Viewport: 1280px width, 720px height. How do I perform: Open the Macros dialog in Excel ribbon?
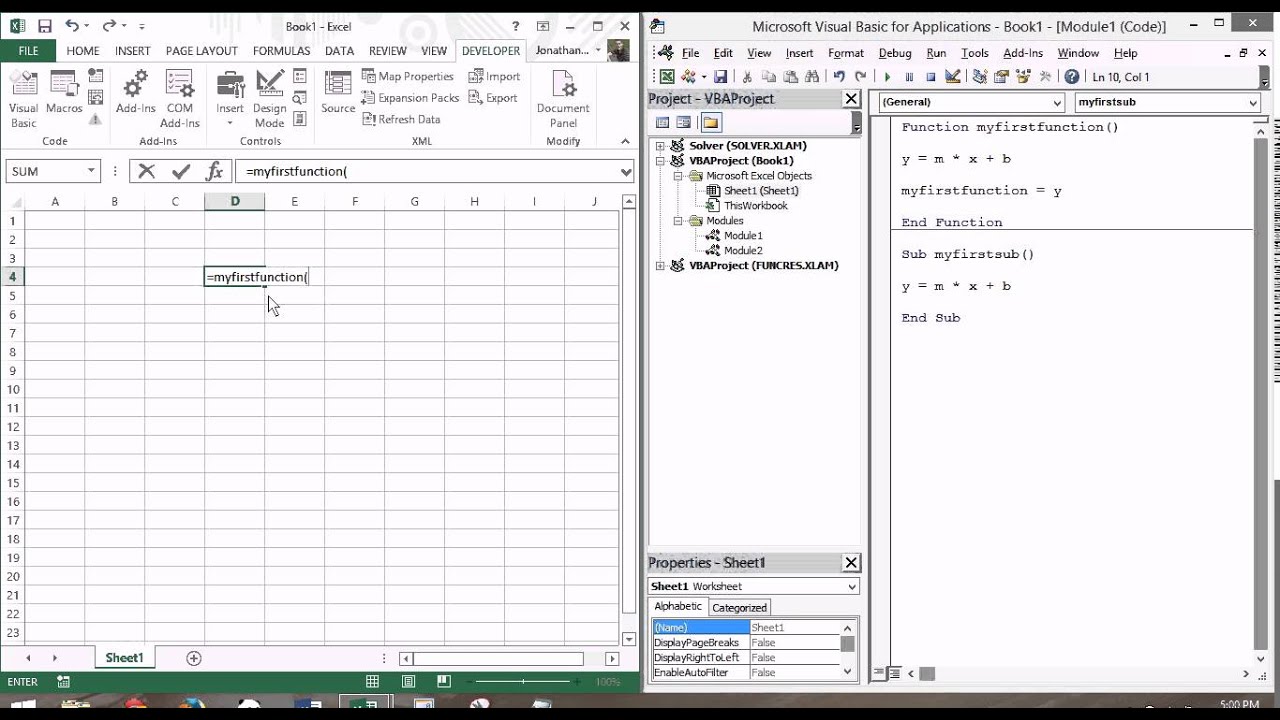pyautogui.click(x=64, y=94)
